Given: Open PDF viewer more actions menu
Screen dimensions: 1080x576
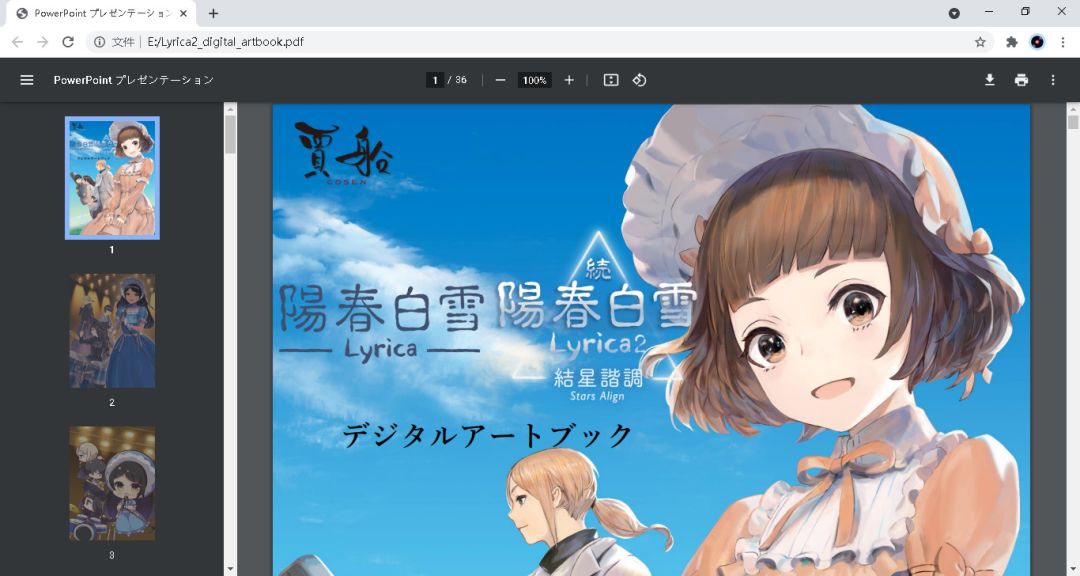Looking at the screenshot, I should point(1052,80).
